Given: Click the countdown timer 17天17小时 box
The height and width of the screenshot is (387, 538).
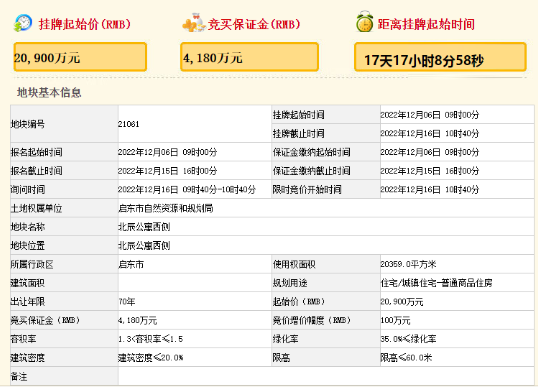Looking at the screenshot, I should 440,57.
